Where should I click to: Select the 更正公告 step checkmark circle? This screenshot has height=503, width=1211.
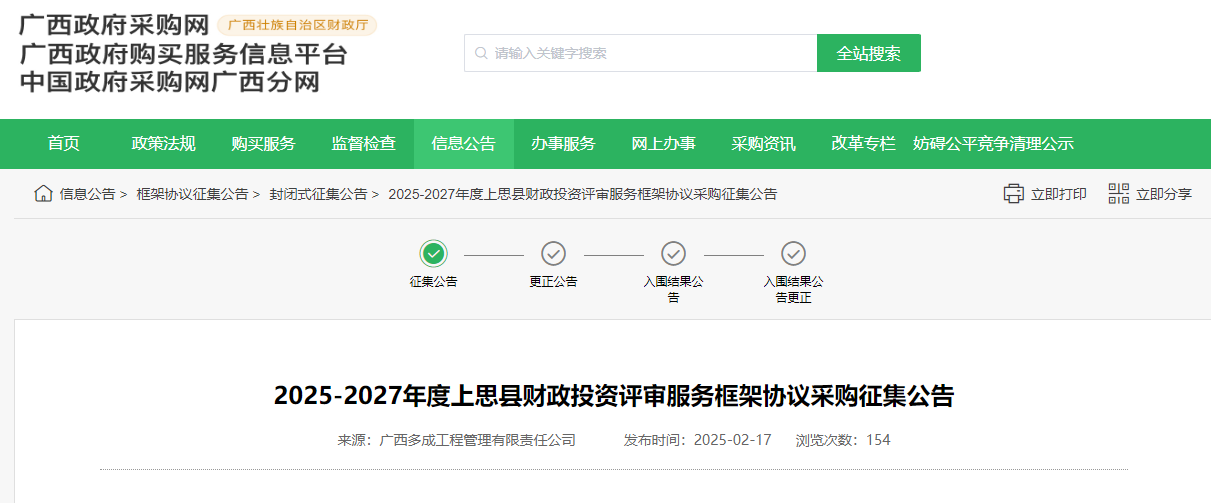tap(553, 254)
